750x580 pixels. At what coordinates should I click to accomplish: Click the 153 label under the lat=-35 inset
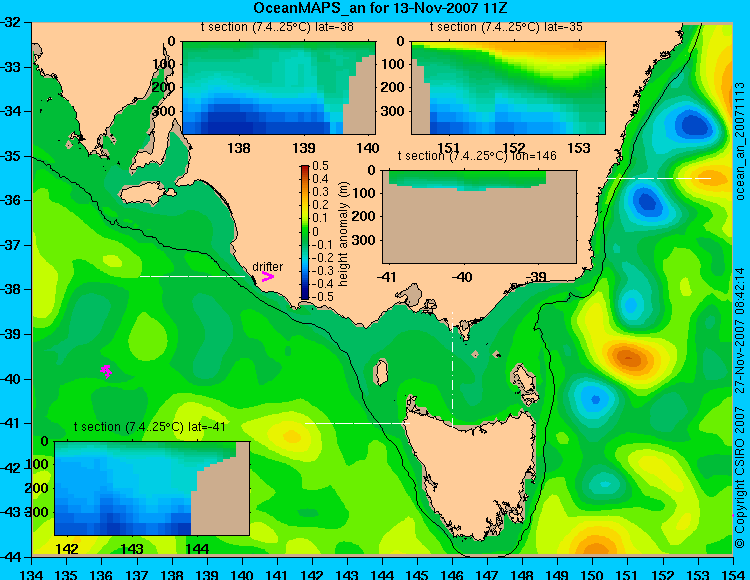579,148
